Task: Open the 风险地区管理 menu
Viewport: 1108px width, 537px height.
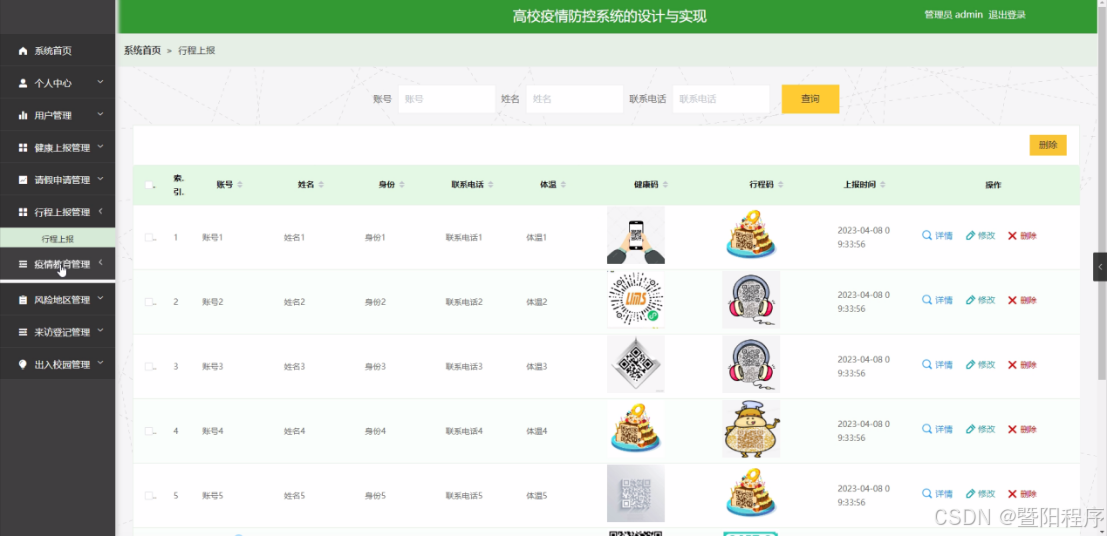Action: pos(57,300)
